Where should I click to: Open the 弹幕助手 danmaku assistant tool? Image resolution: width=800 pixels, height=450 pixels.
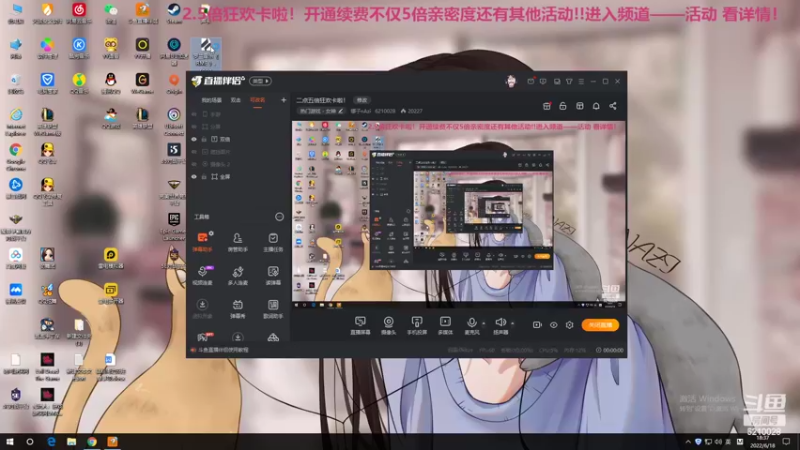pyautogui.click(x=203, y=242)
